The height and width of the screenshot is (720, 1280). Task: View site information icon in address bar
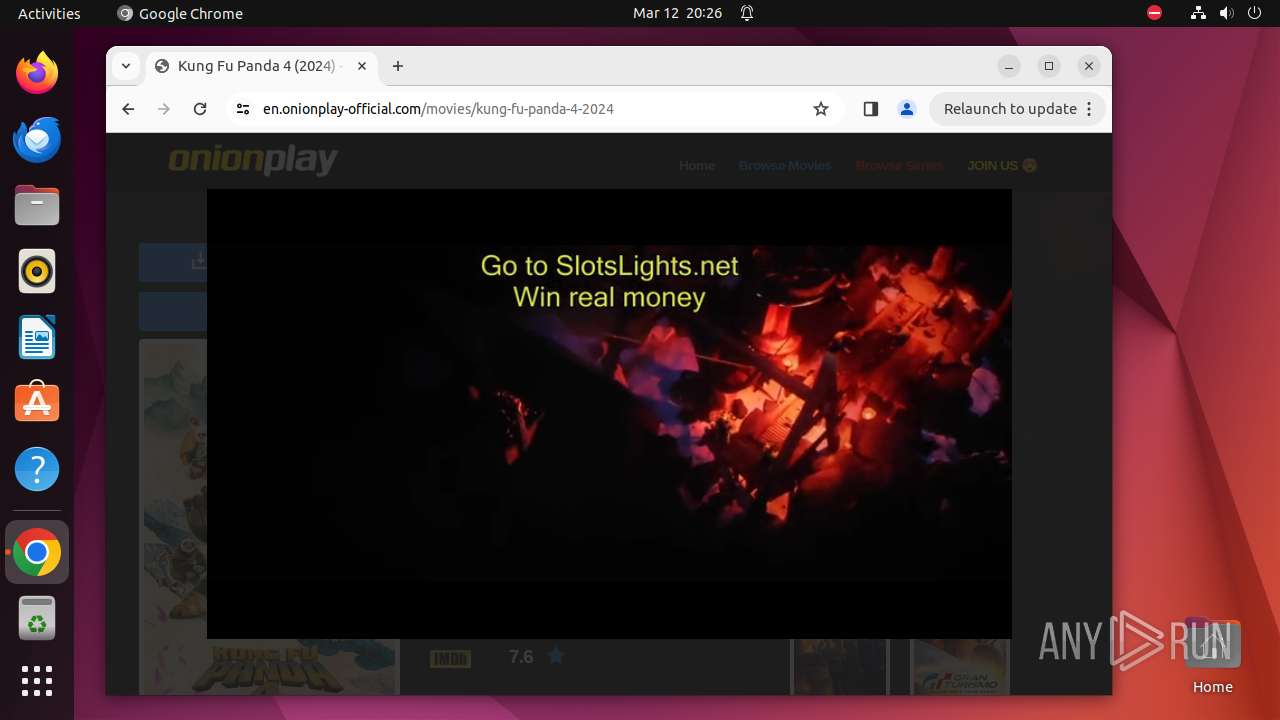coord(242,109)
